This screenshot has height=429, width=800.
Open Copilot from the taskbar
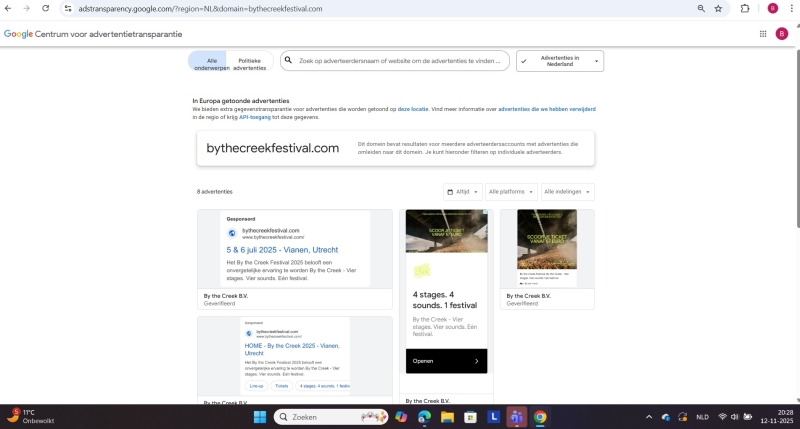click(x=401, y=417)
